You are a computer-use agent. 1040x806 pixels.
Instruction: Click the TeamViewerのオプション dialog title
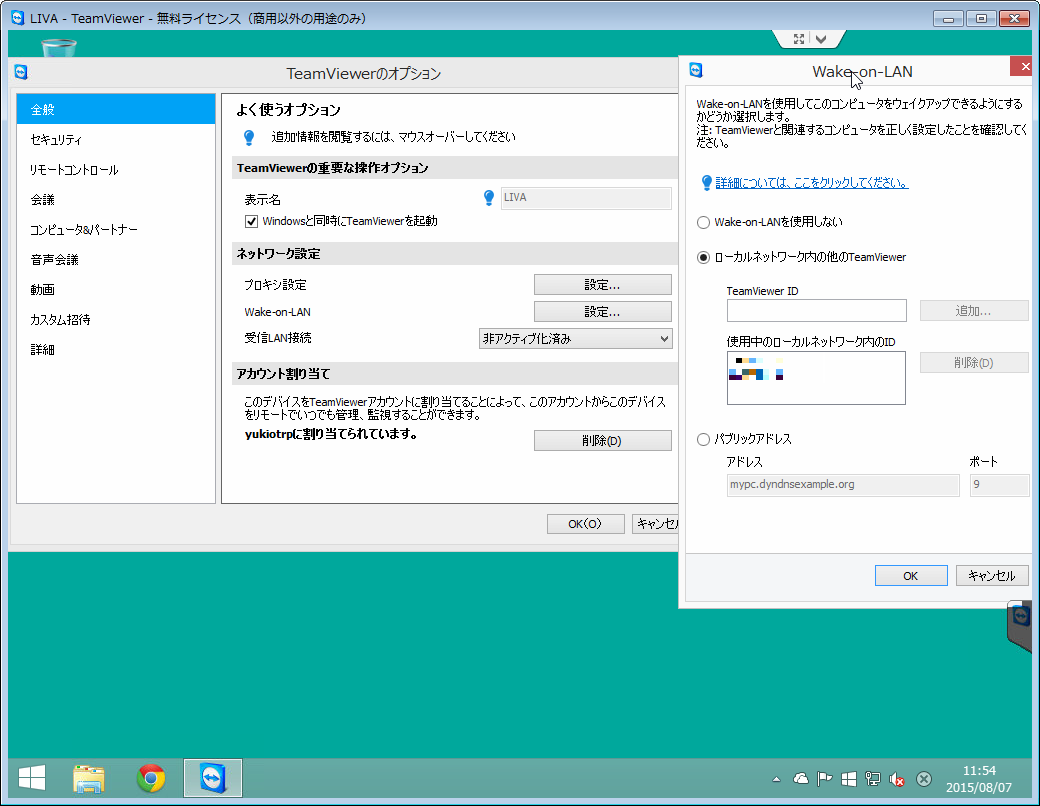363,73
